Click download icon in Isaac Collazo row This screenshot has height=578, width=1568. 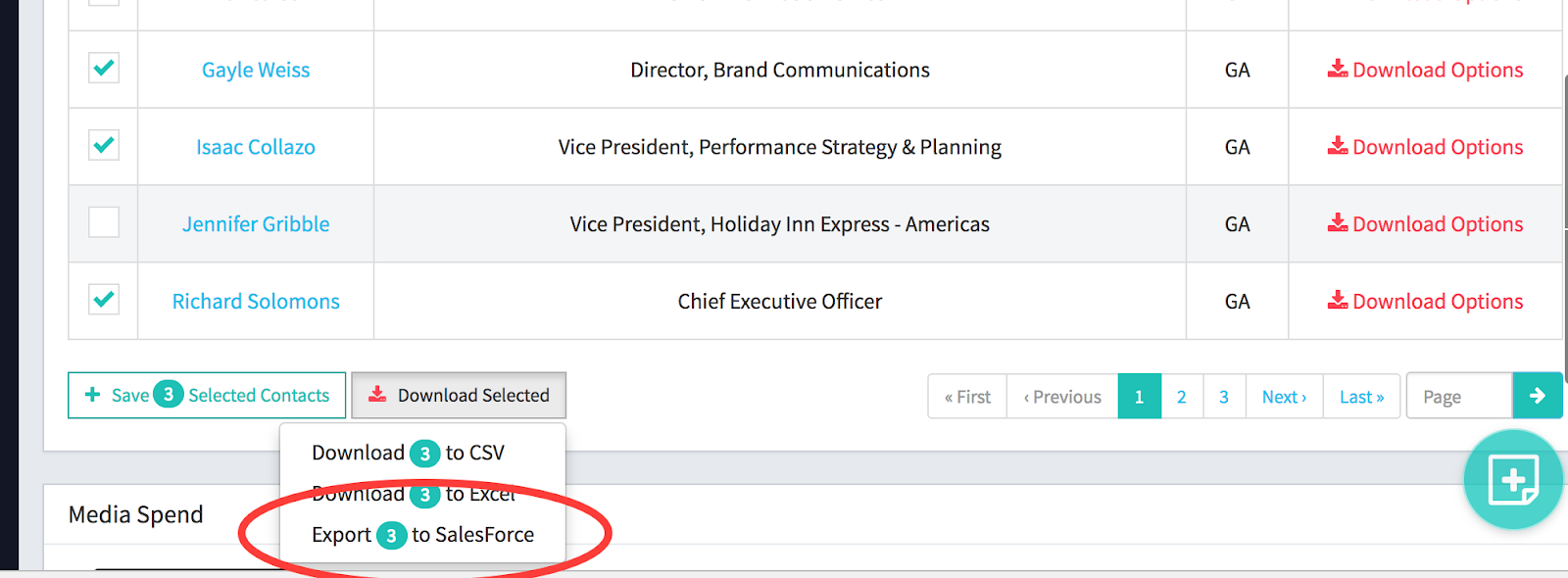1337,146
